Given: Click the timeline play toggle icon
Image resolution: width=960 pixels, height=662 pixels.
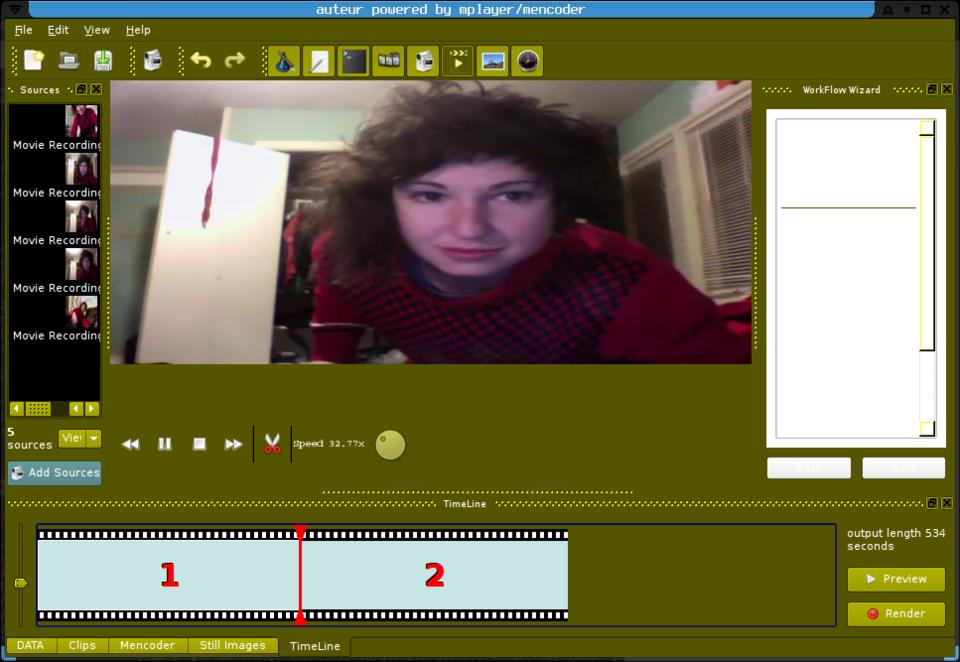Looking at the screenshot, I should (x=458, y=62).
